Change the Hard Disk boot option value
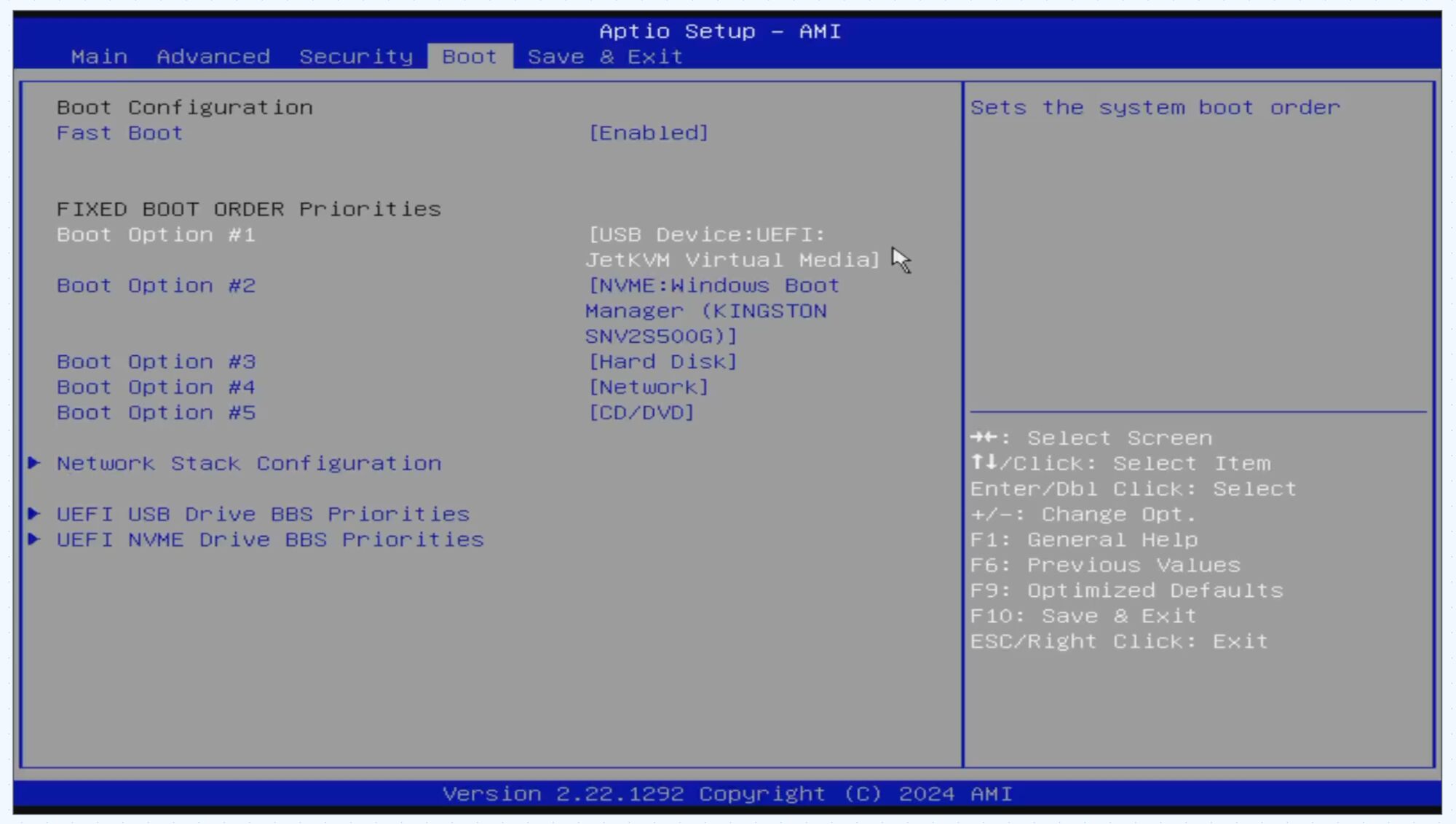1456x824 pixels. (662, 362)
